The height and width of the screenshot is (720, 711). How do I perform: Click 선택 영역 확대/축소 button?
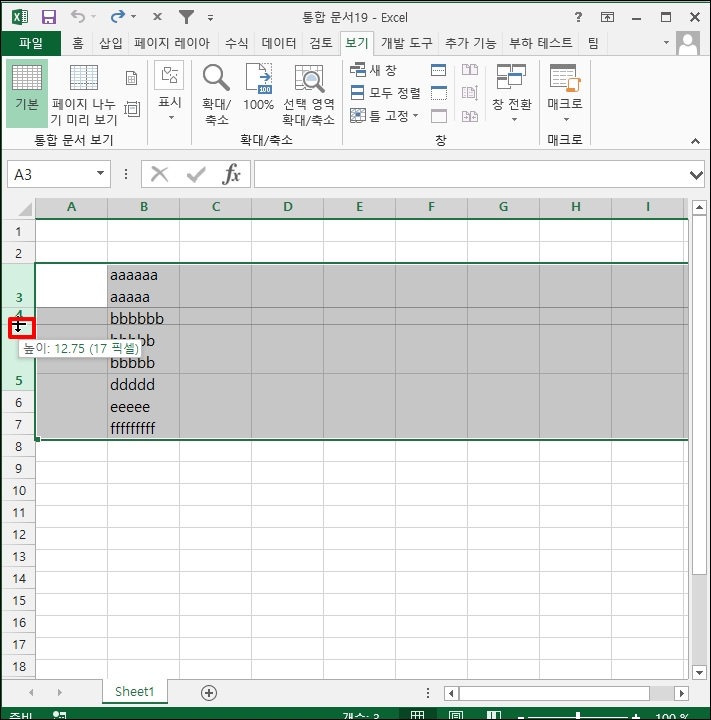[309, 95]
